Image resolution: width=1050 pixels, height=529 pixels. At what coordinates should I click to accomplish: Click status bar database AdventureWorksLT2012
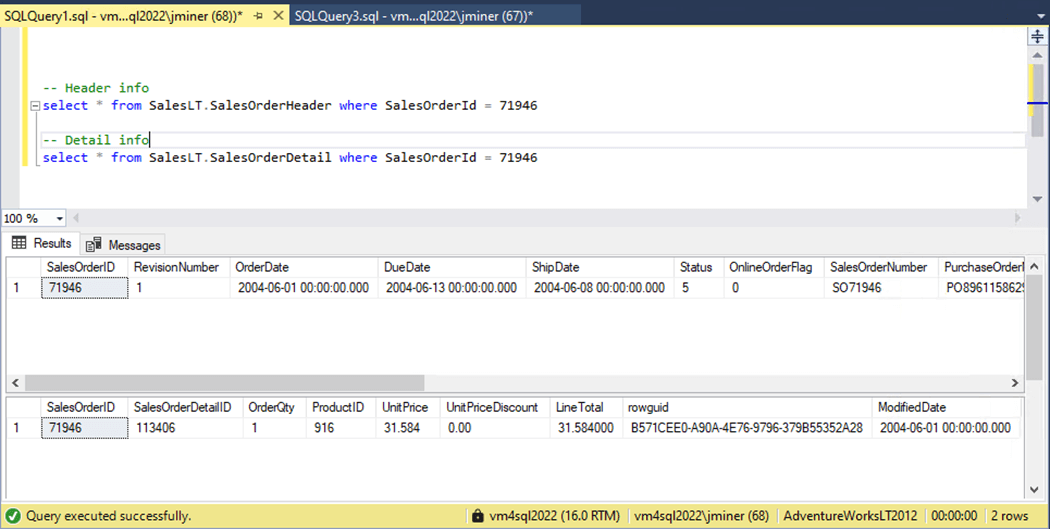tap(850, 516)
